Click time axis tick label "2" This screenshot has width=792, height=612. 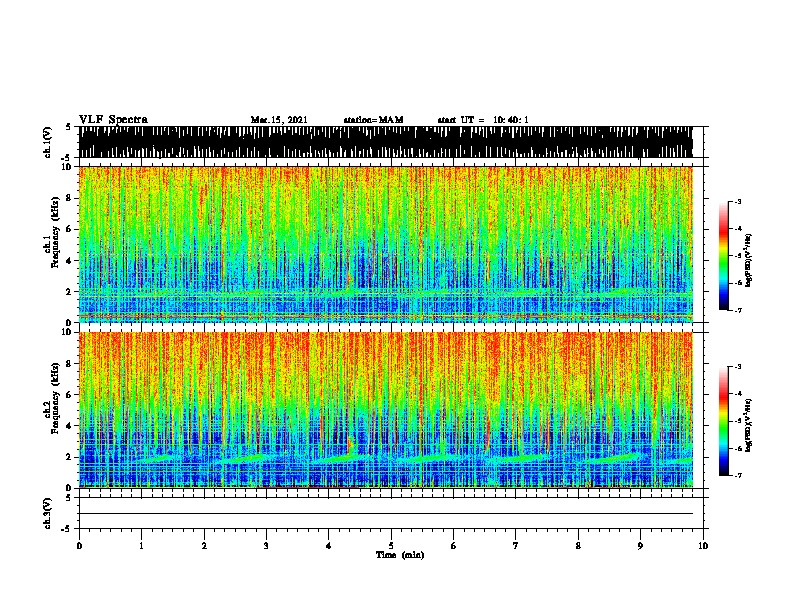pyautogui.click(x=204, y=546)
